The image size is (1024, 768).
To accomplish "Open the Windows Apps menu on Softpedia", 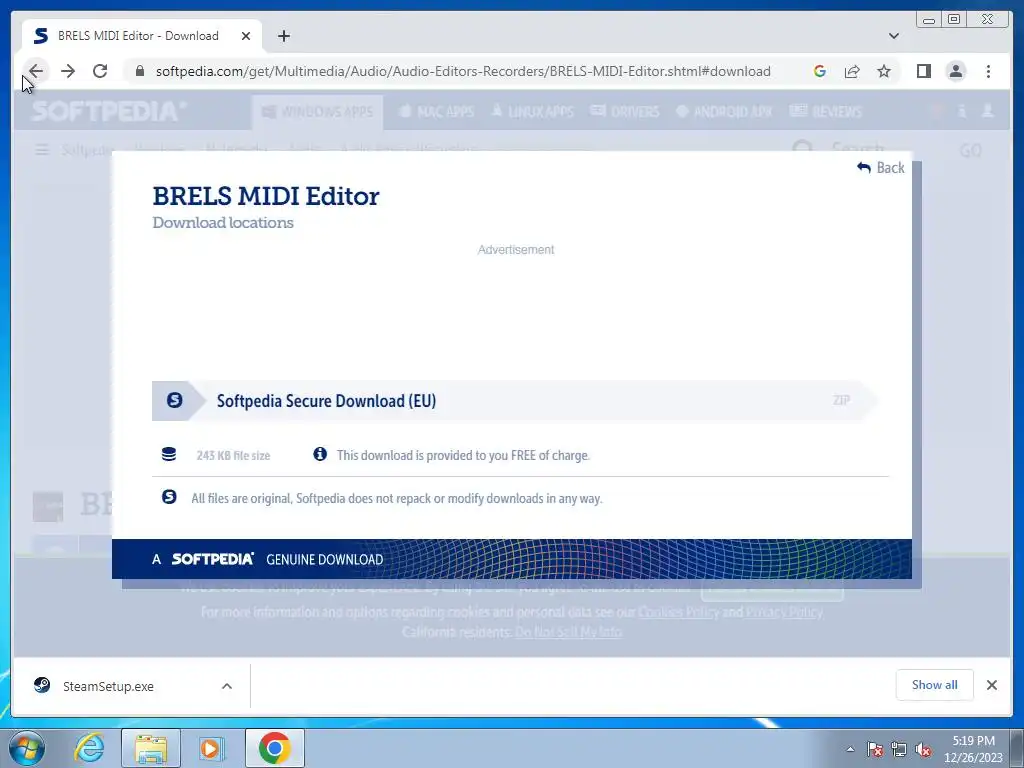I will 317,112.
